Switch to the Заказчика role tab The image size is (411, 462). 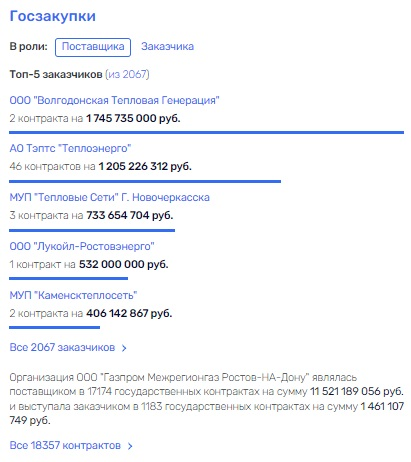[167, 47]
